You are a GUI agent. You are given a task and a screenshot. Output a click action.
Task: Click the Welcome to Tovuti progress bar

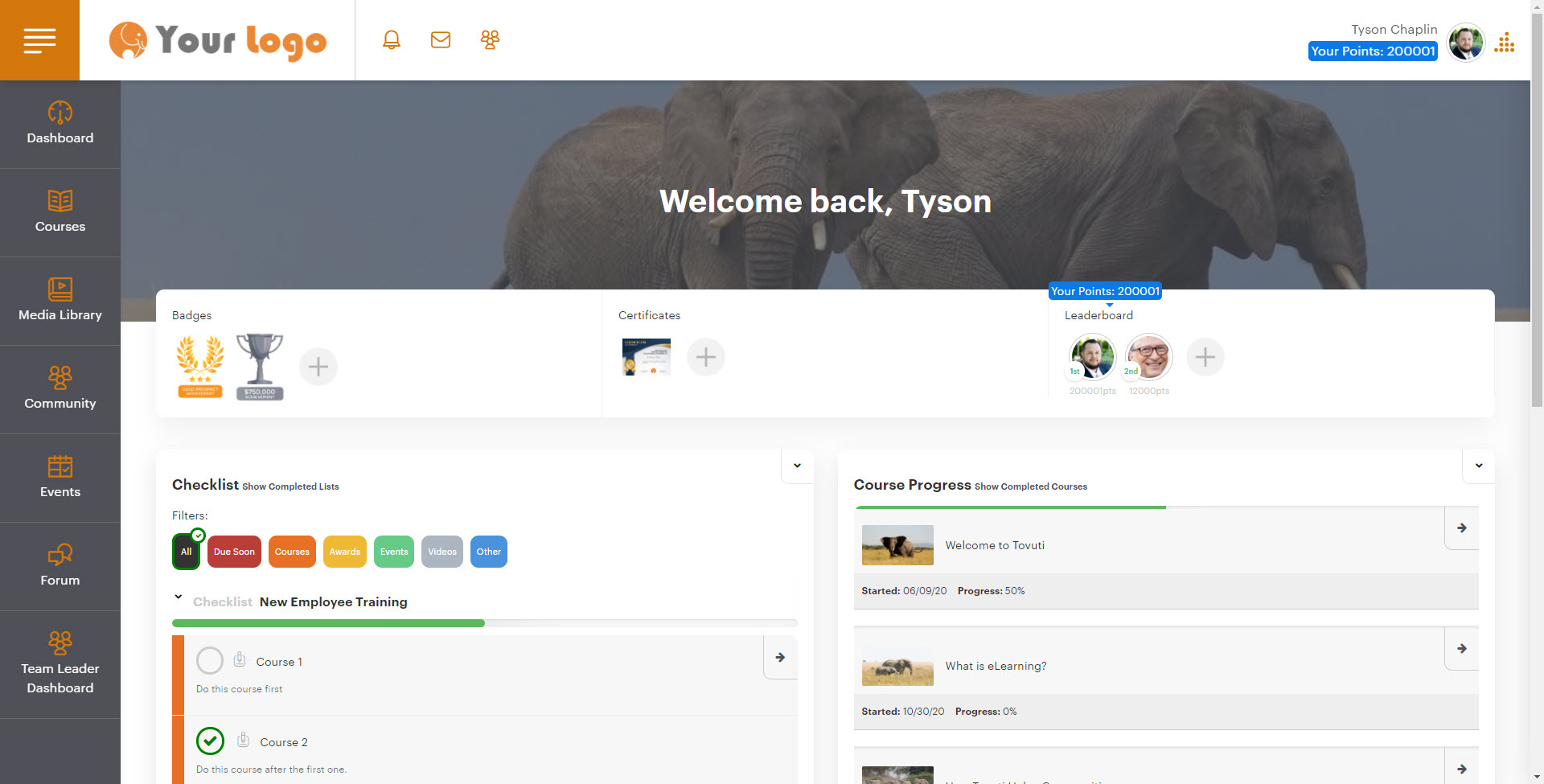pos(1166,507)
